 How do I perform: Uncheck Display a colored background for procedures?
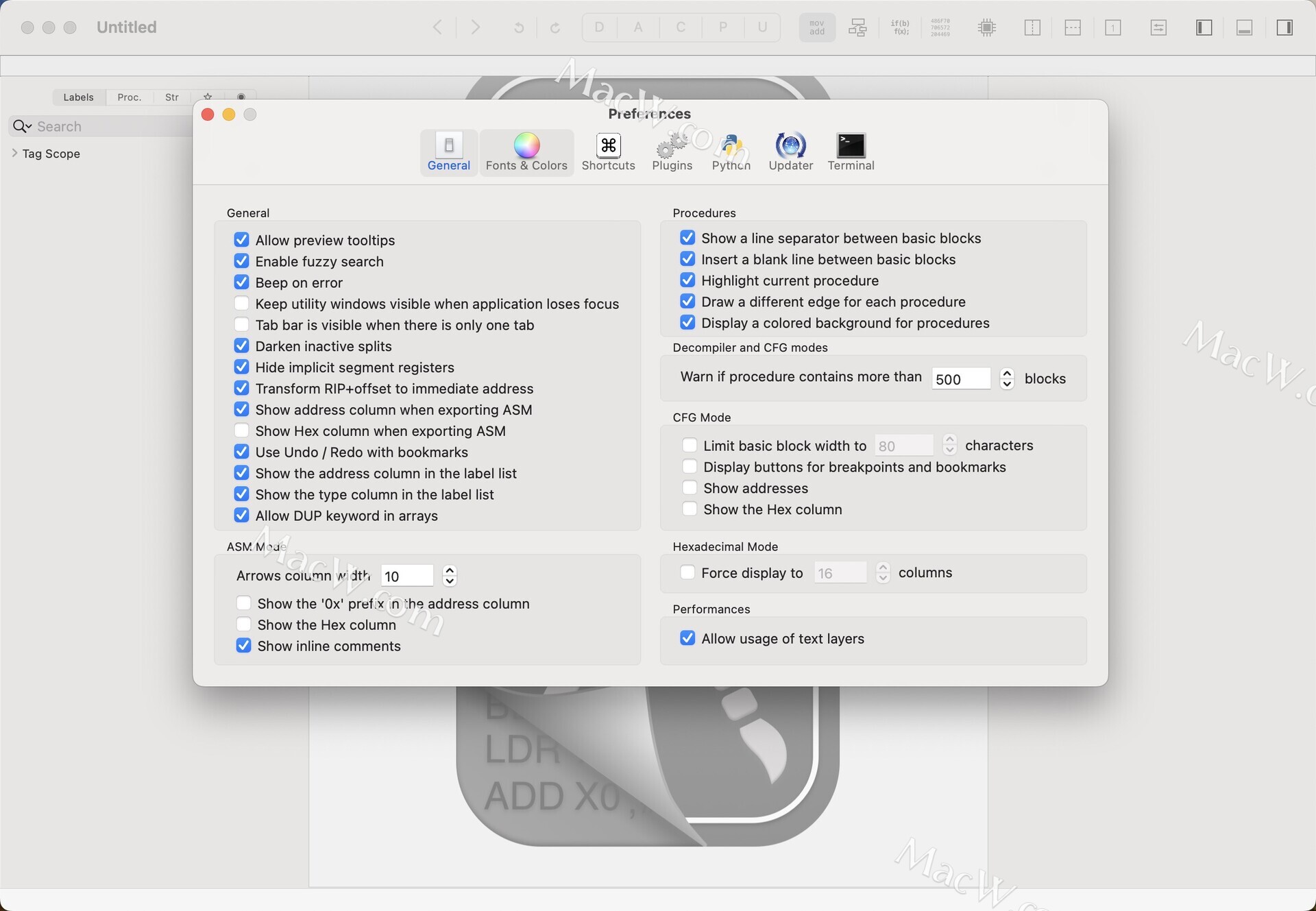pyautogui.click(x=687, y=323)
